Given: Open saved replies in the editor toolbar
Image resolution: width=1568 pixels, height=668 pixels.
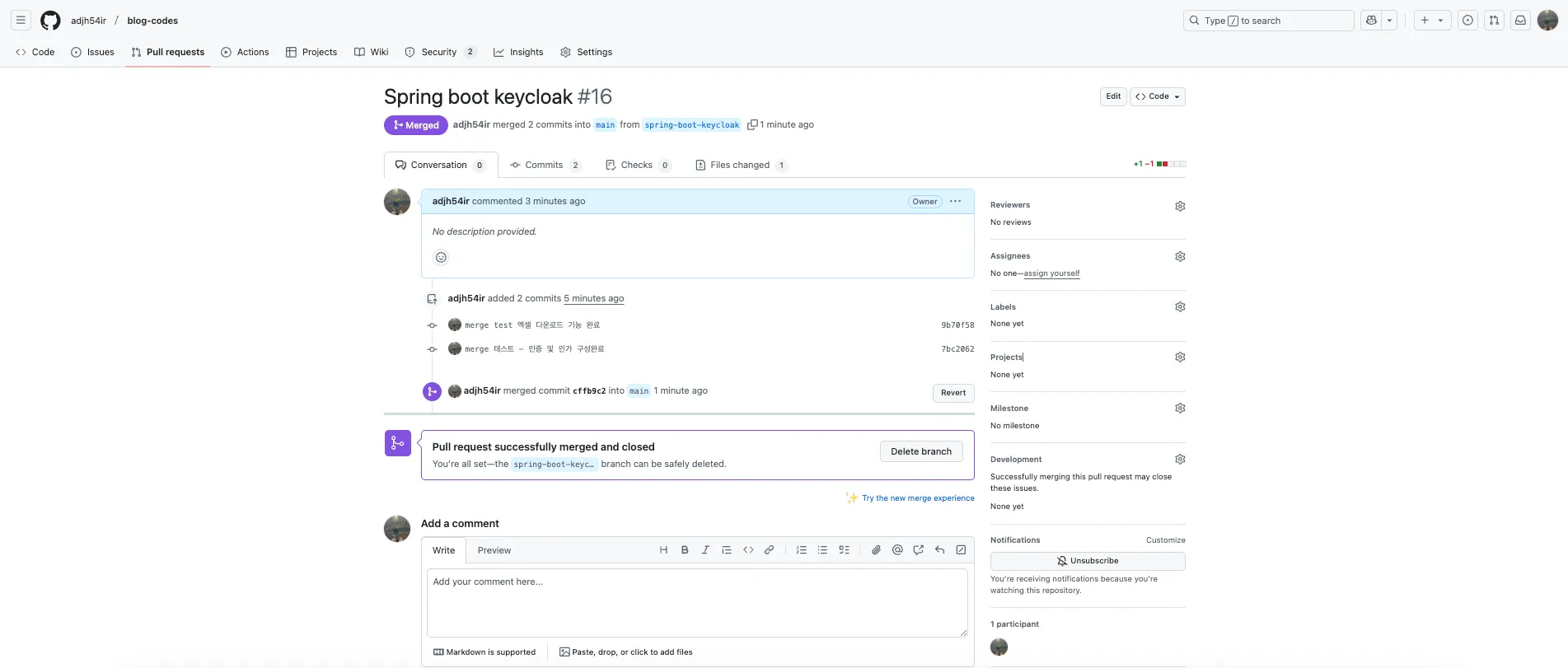Looking at the screenshot, I should [939, 550].
